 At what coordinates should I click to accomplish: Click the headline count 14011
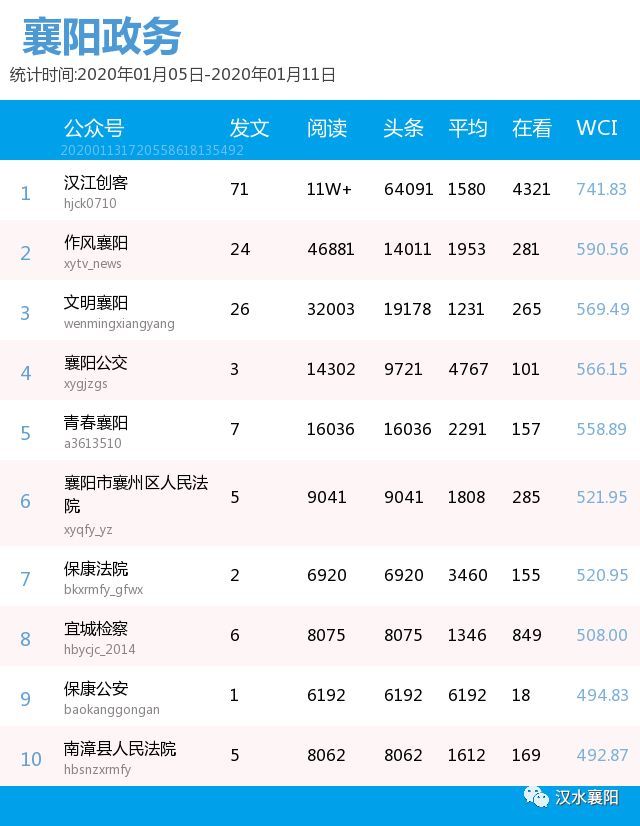[407, 249]
